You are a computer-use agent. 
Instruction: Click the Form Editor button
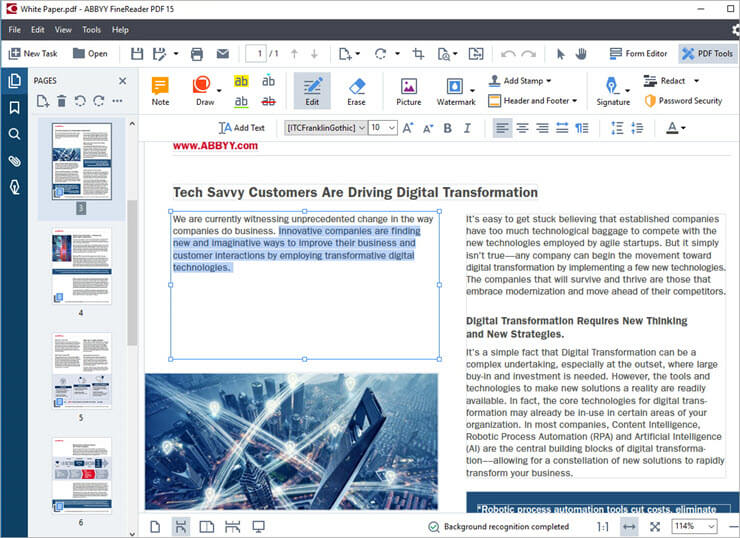point(637,53)
